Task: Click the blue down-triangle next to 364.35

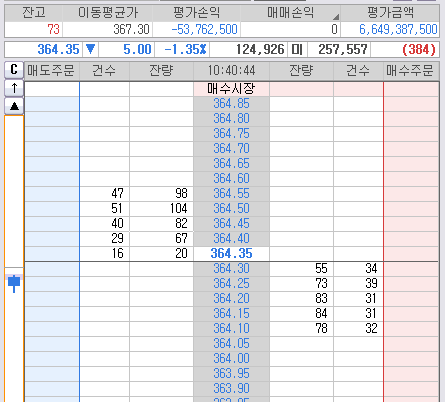Action: point(90,49)
